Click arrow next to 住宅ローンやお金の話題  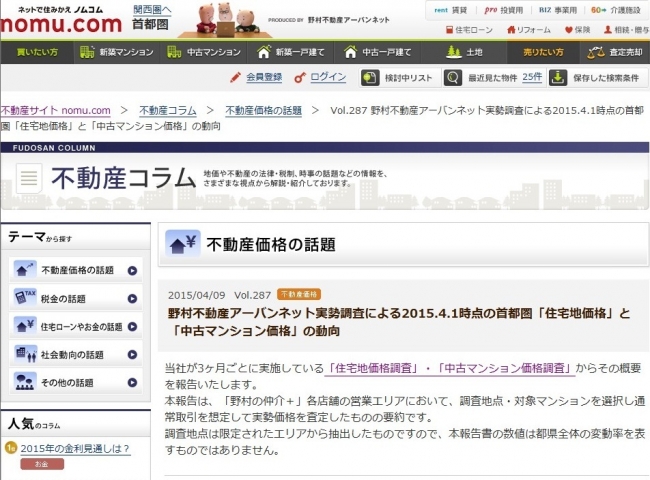(132, 327)
